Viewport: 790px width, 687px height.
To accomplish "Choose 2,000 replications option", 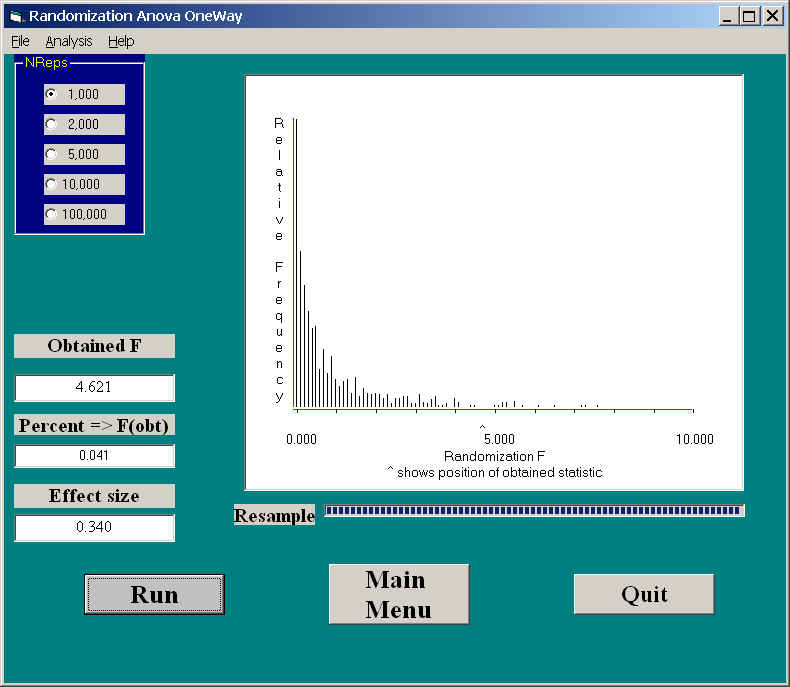I will pyautogui.click(x=51, y=124).
